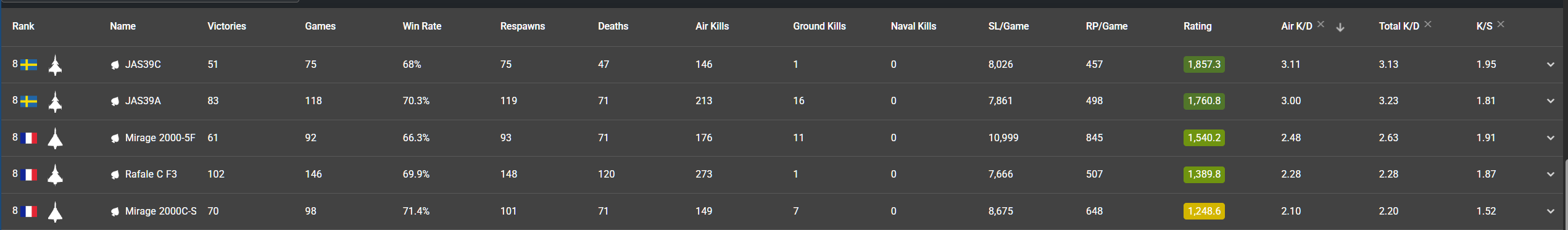Click the France flag beside Mirage 2000-5F
The width and height of the screenshot is (1568, 230).
coord(28,138)
